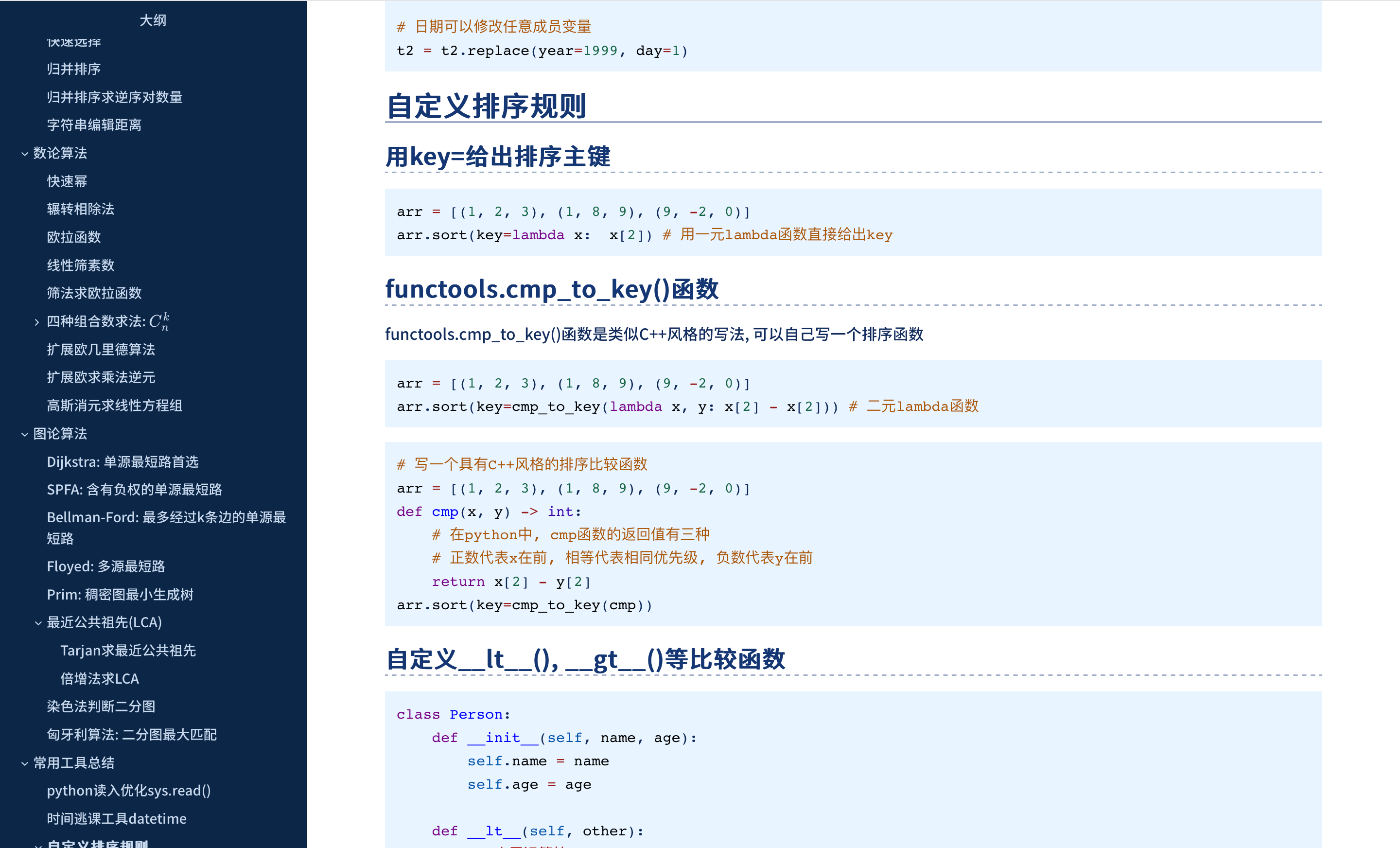Screen dimensions: 1400x848
Task: Collapse the 图论算法 section chevron
Action: pyautogui.click(x=24, y=434)
